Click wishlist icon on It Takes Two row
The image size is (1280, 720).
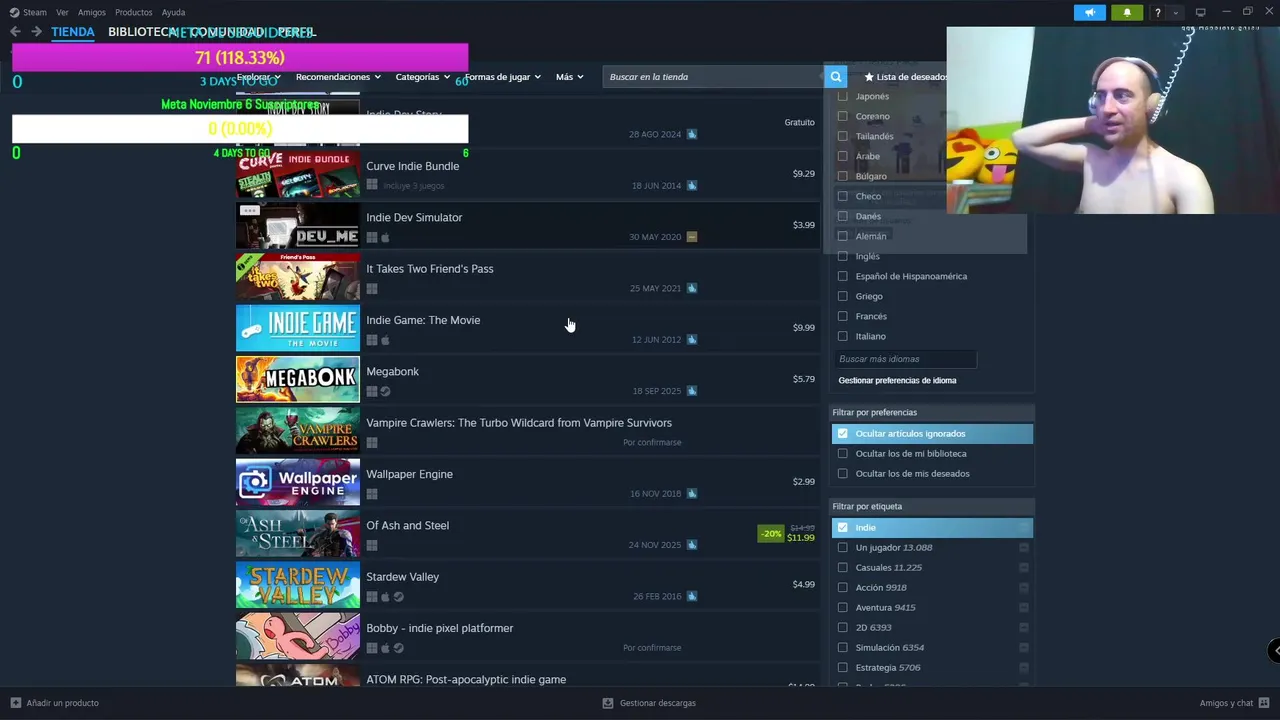point(692,288)
